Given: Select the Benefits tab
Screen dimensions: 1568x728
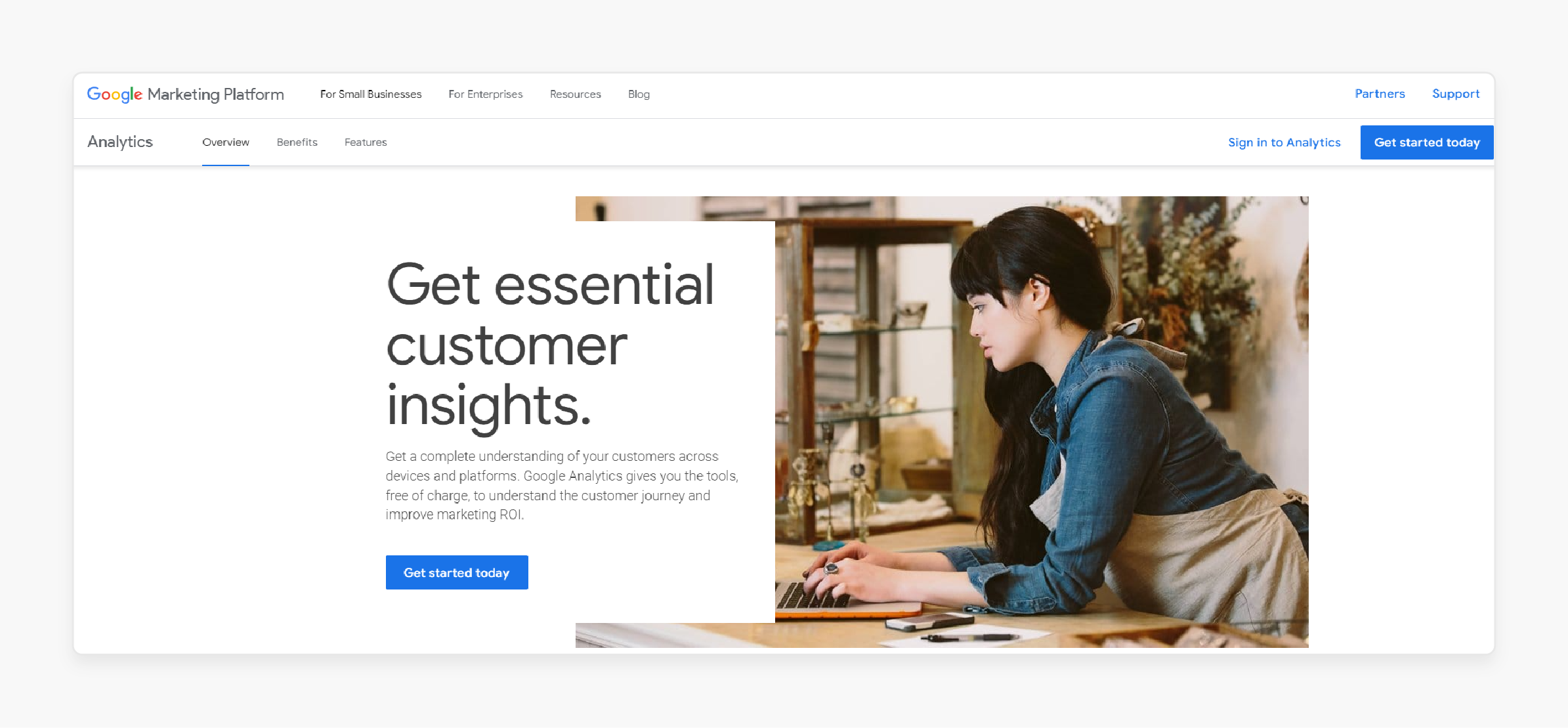Looking at the screenshot, I should (x=297, y=142).
